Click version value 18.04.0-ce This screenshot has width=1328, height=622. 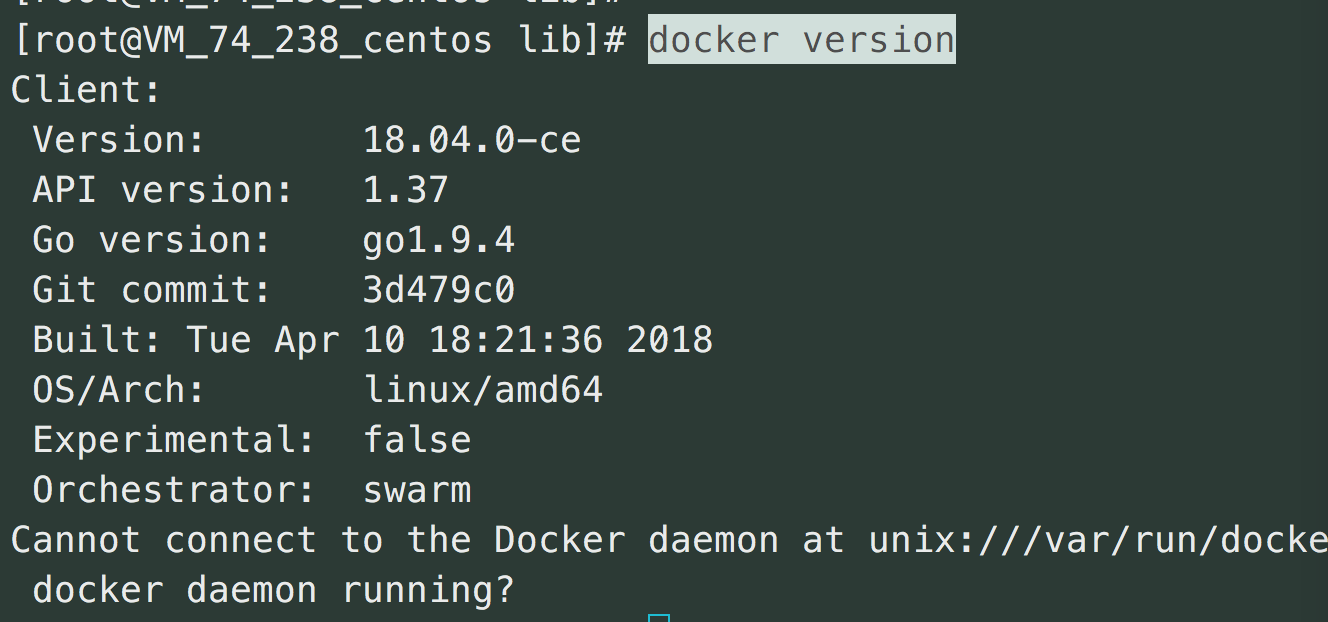click(472, 140)
